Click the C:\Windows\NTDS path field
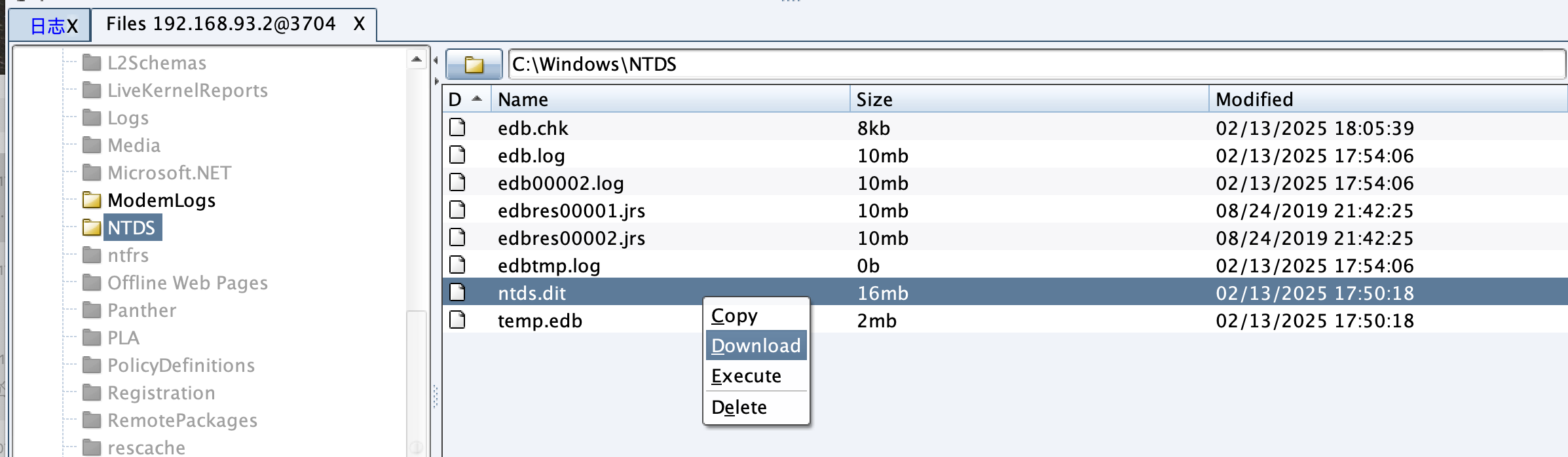 (x=1035, y=64)
